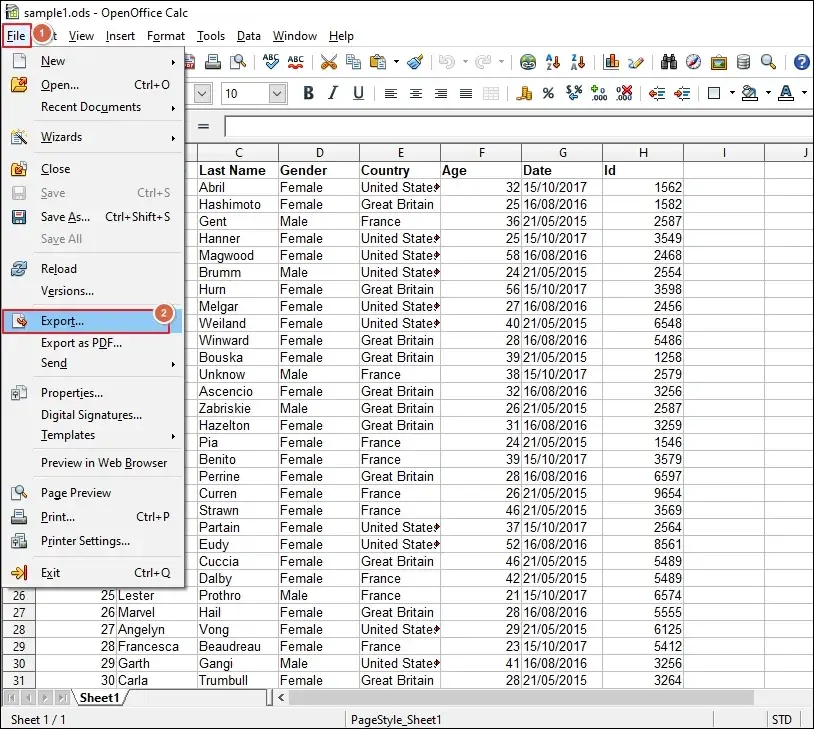Expand the Send submenu
This screenshot has height=729, width=814.
92,363
